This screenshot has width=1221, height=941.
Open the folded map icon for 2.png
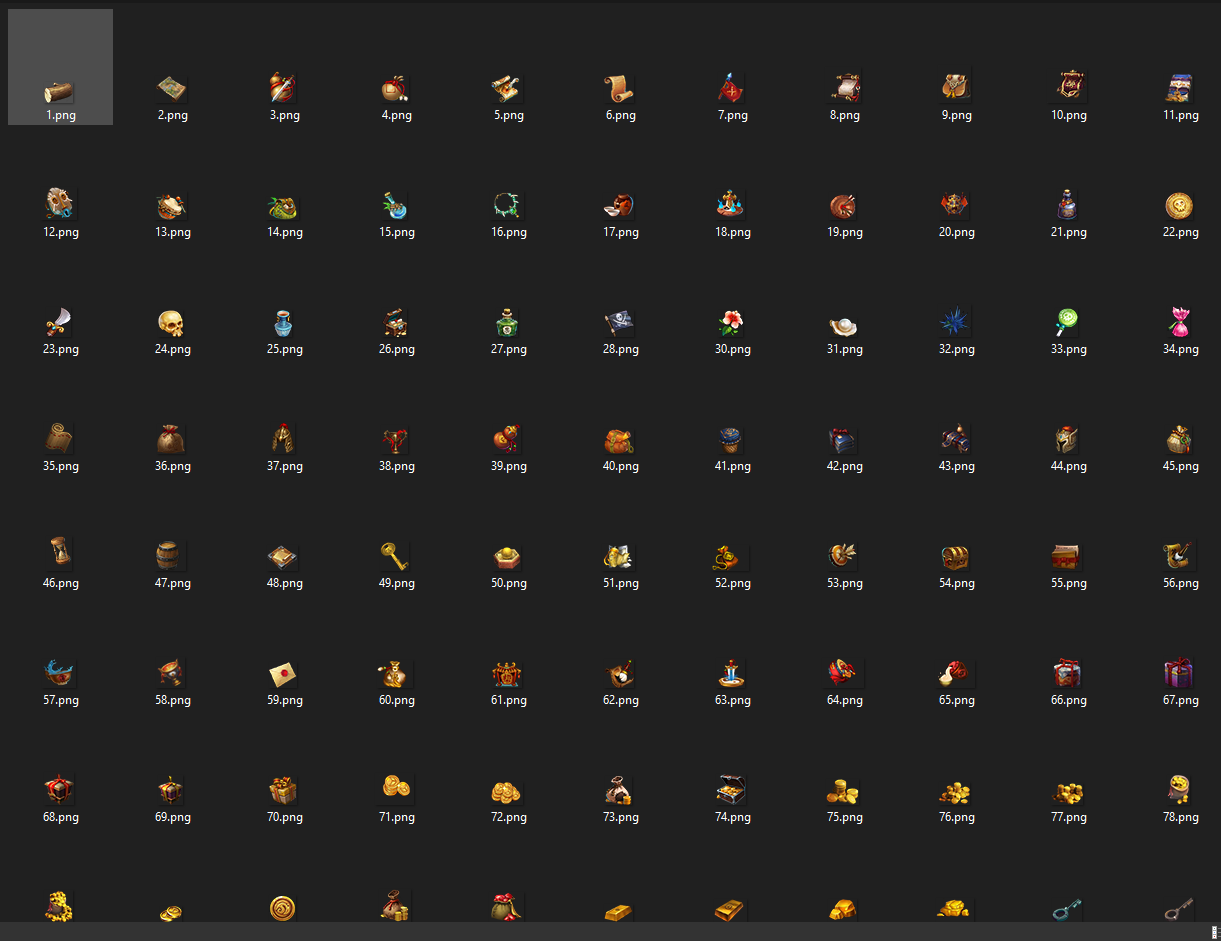click(172, 89)
